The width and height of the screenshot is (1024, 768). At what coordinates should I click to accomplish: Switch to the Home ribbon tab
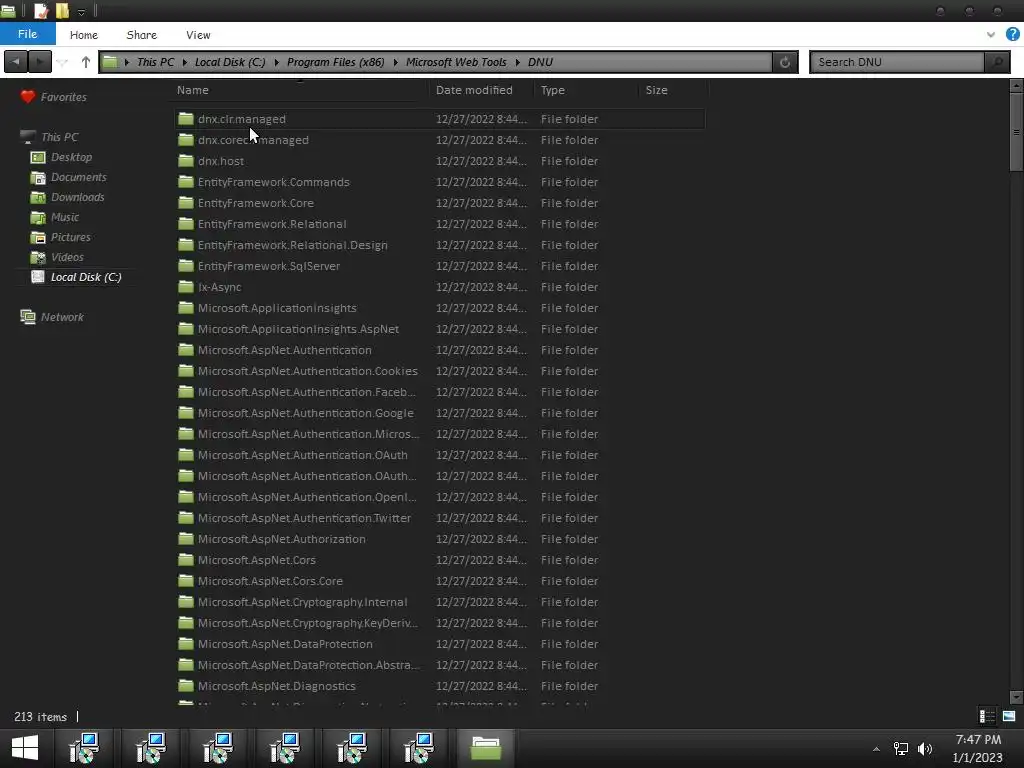coord(84,35)
